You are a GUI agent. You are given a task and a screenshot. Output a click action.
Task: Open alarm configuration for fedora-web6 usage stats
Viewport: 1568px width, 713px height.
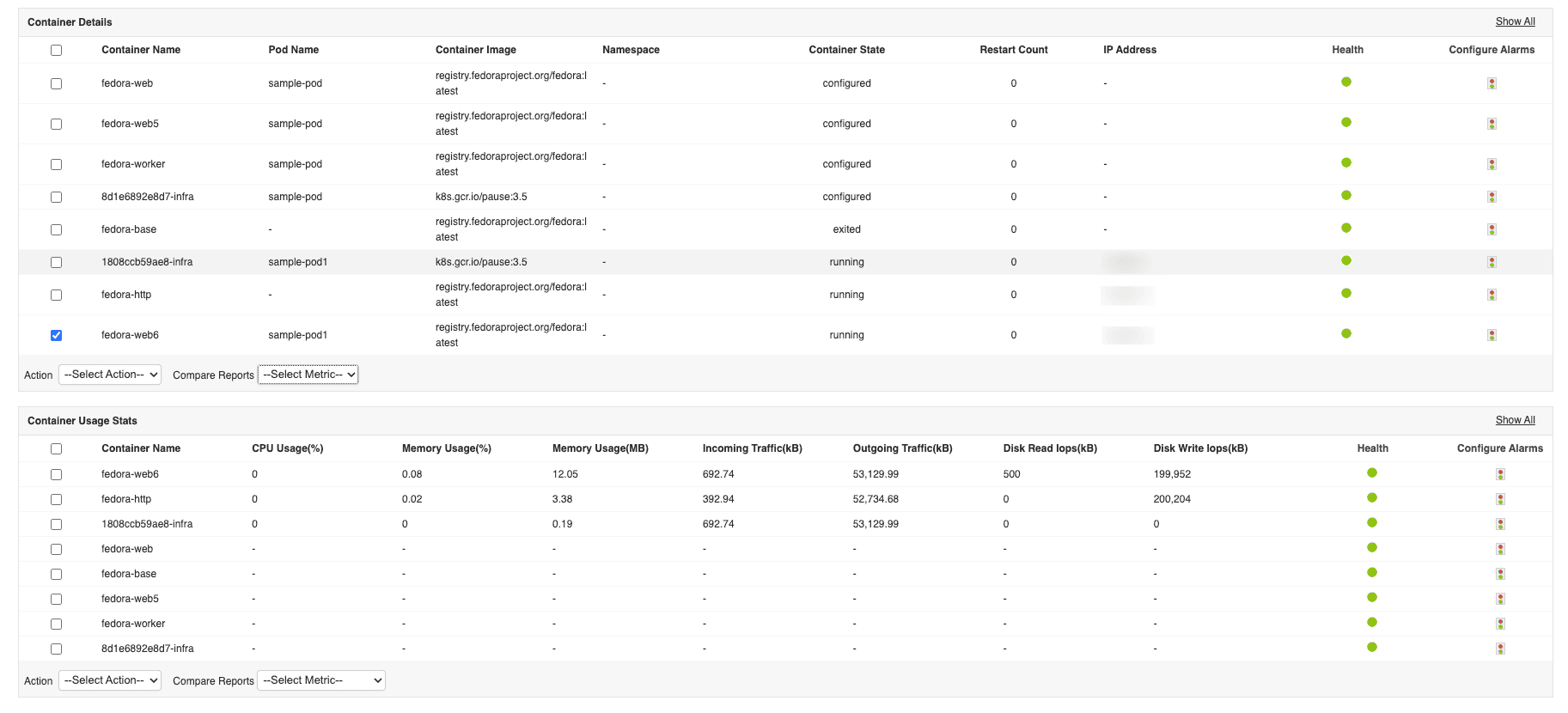click(x=1500, y=474)
